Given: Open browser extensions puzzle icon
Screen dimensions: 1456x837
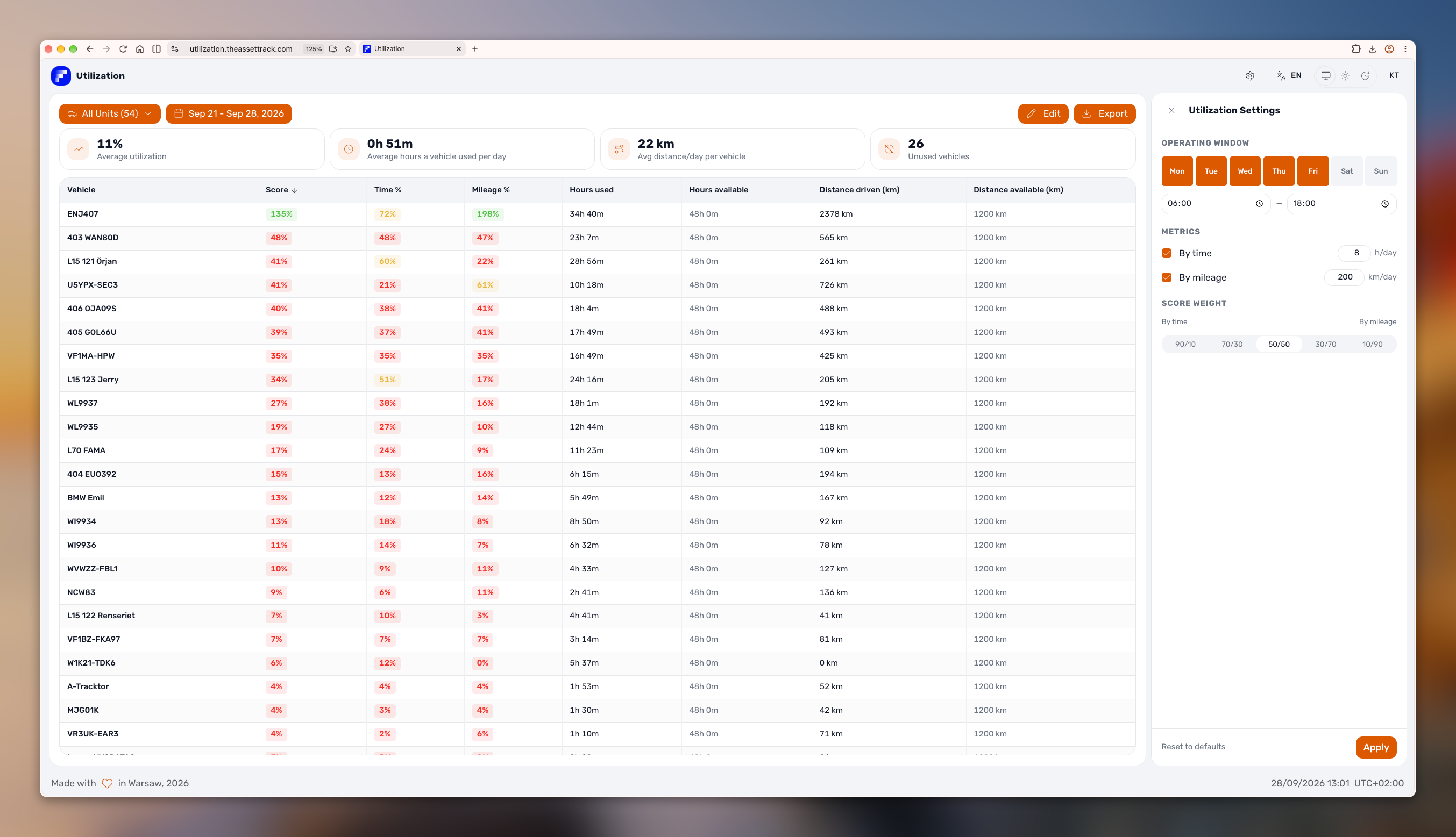Looking at the screenshot, I should click(1356, 49).
